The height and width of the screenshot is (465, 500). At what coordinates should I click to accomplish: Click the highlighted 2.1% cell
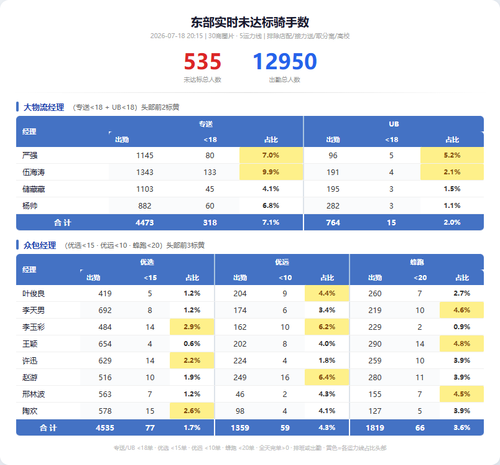[452, 172]
